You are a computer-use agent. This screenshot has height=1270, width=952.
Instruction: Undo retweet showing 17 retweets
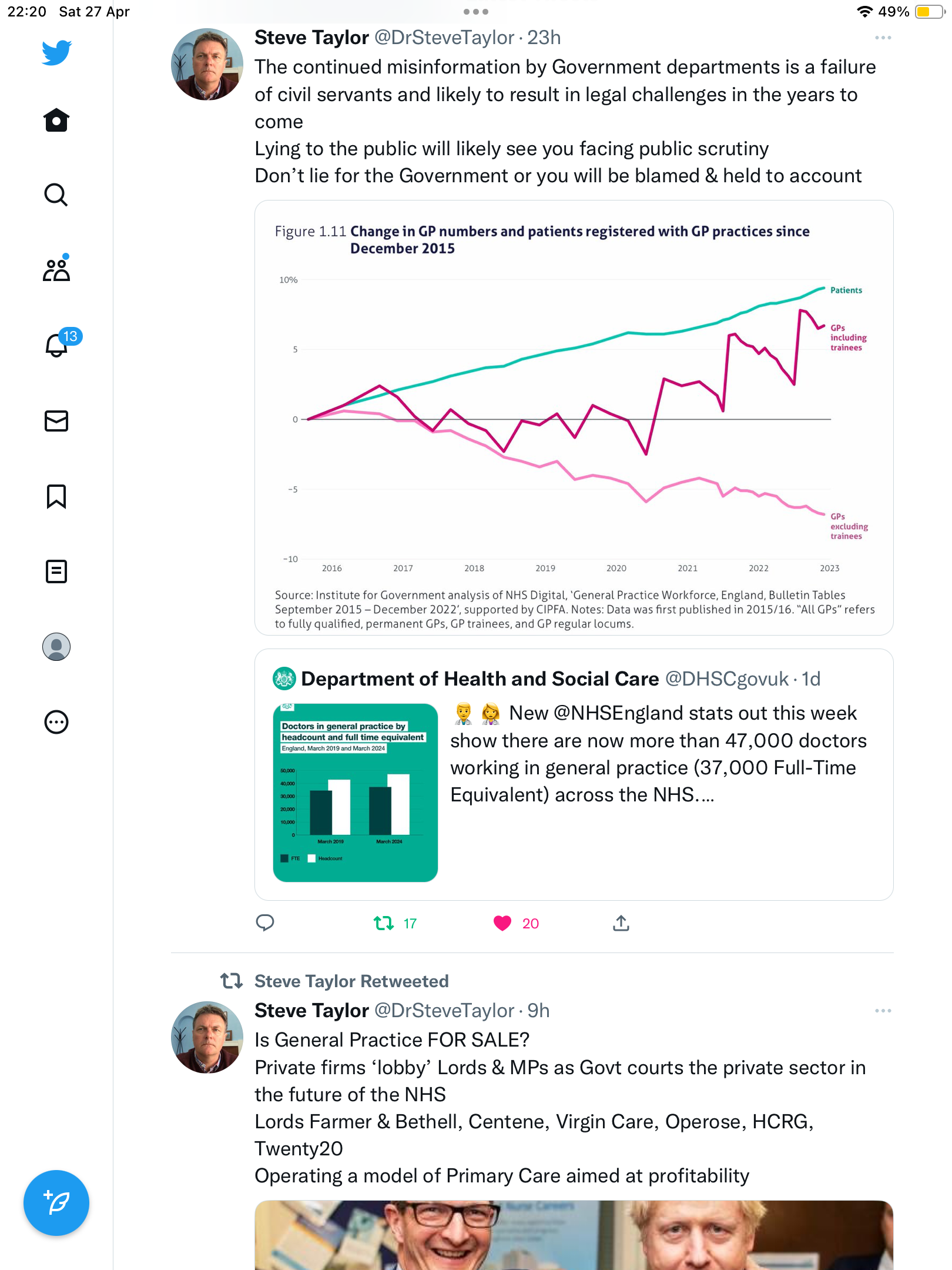(384, 923)
